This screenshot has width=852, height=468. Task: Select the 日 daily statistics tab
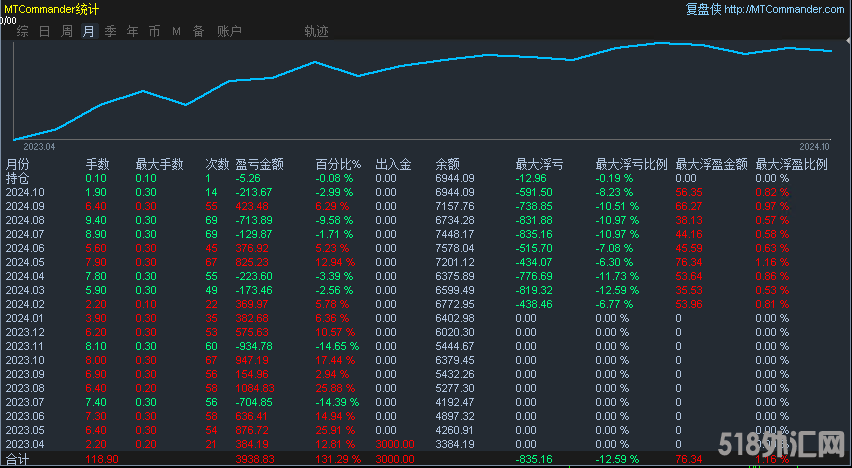click(44, 31)
